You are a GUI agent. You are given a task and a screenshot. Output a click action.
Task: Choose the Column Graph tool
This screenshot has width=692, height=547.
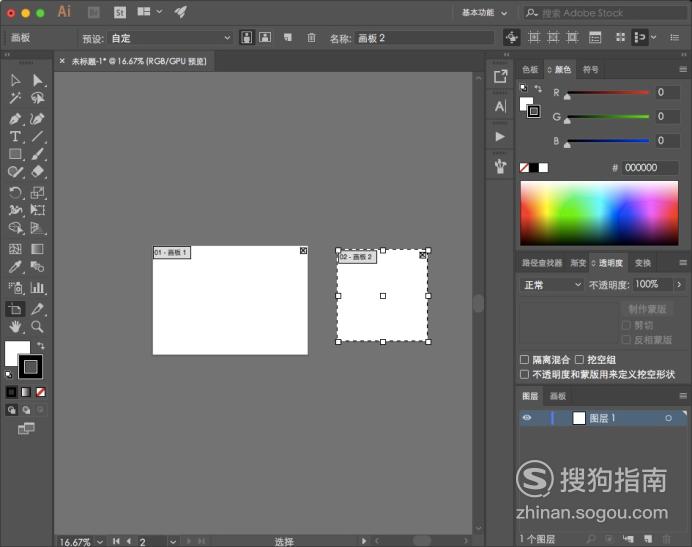click(x=38, y=288)
